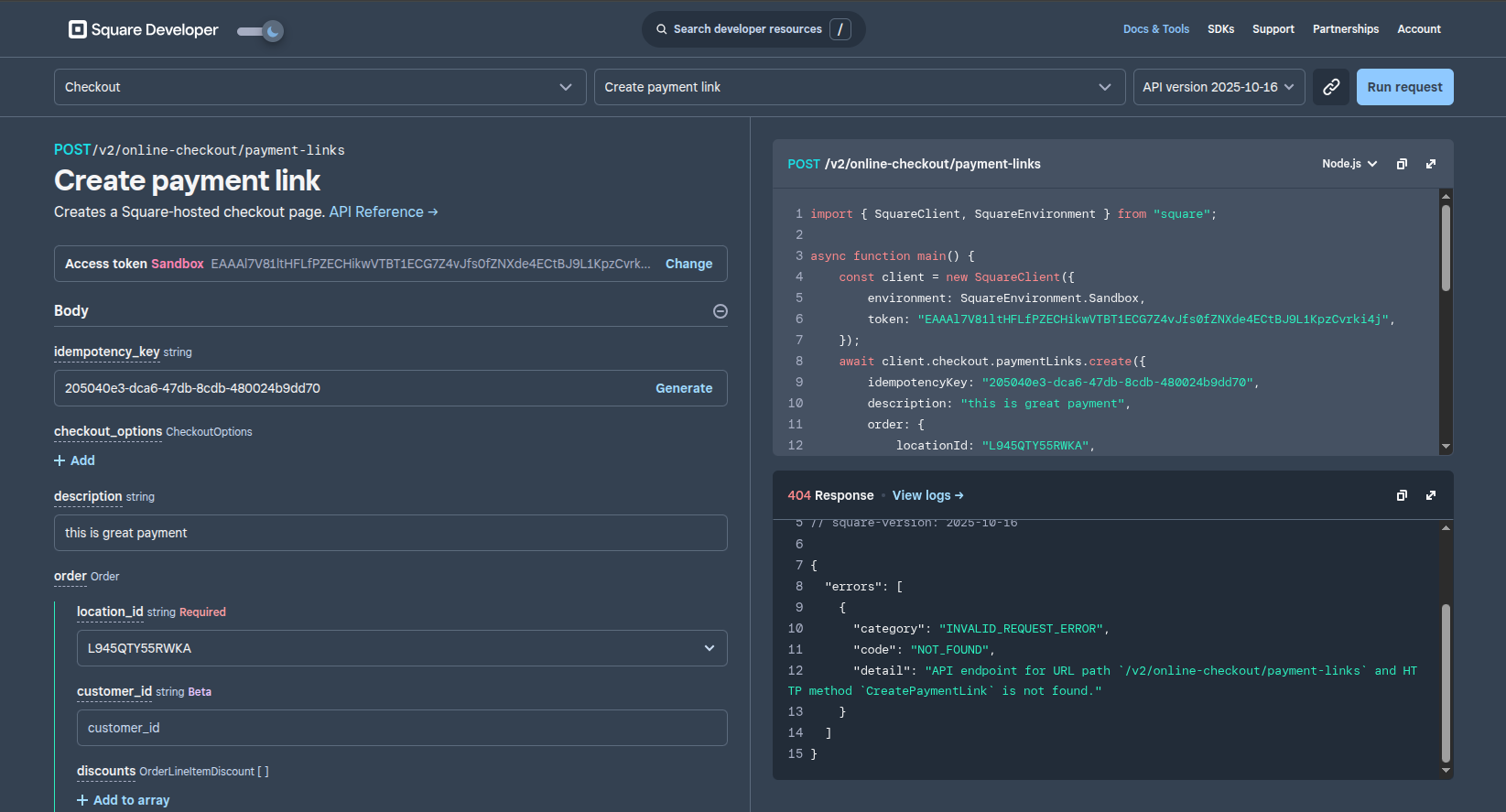1506x812 pixels.
Task: Click the Square Developer logo
Action: [144, 29]
